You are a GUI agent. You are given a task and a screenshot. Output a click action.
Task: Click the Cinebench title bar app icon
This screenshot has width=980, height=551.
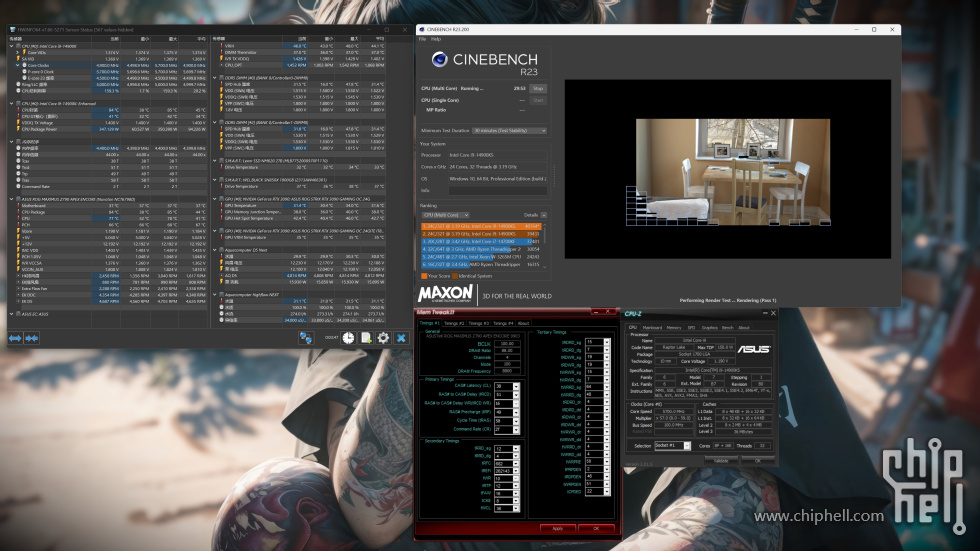422,29
